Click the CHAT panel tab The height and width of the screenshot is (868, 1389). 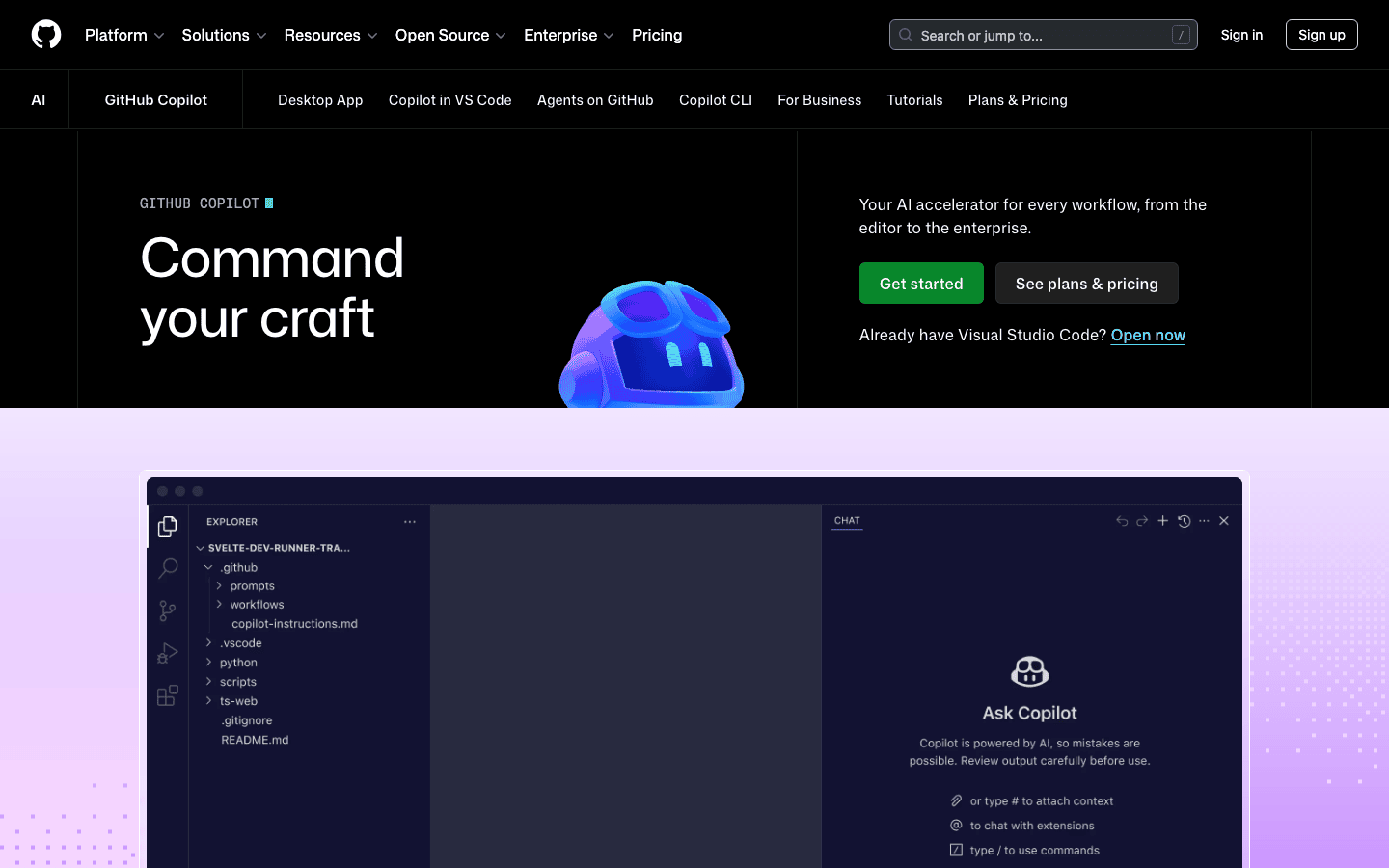847,521
